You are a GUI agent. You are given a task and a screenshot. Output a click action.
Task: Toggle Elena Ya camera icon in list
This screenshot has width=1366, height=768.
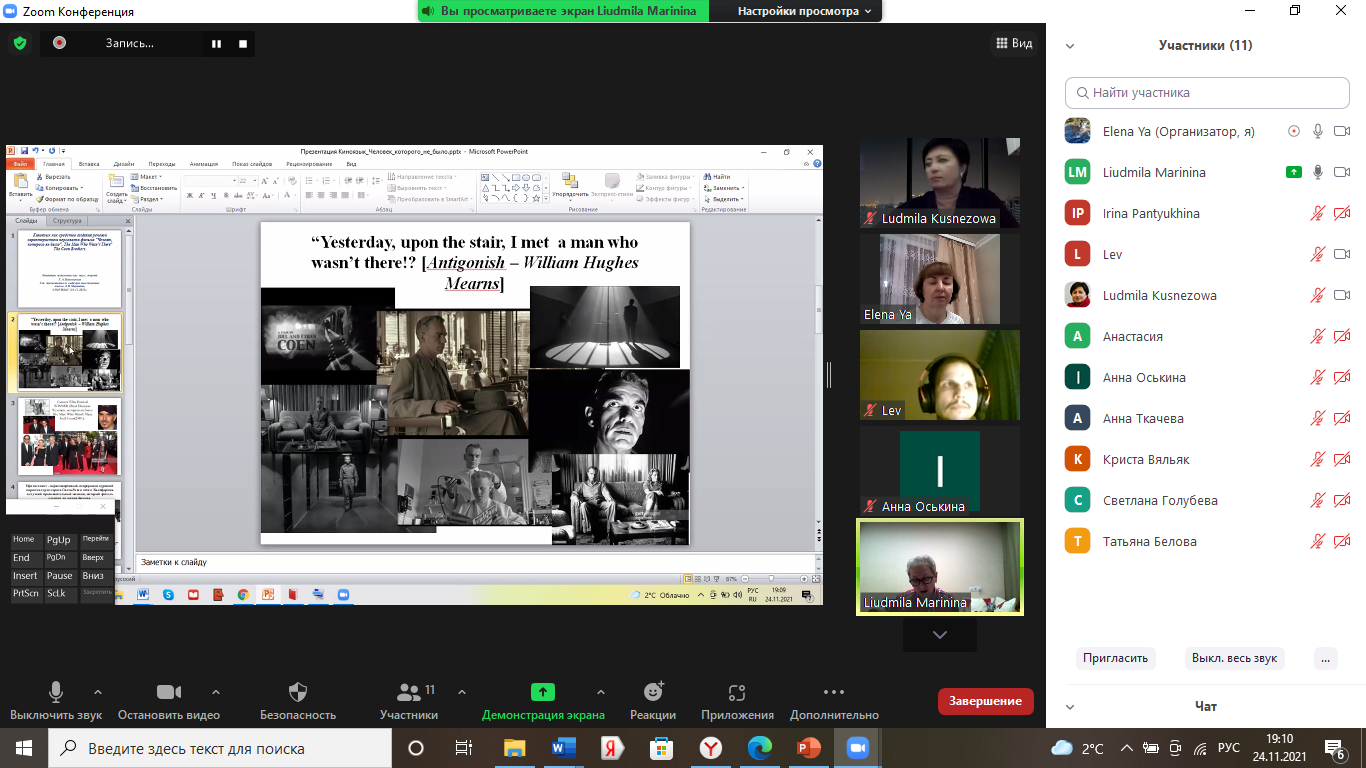1342,131
